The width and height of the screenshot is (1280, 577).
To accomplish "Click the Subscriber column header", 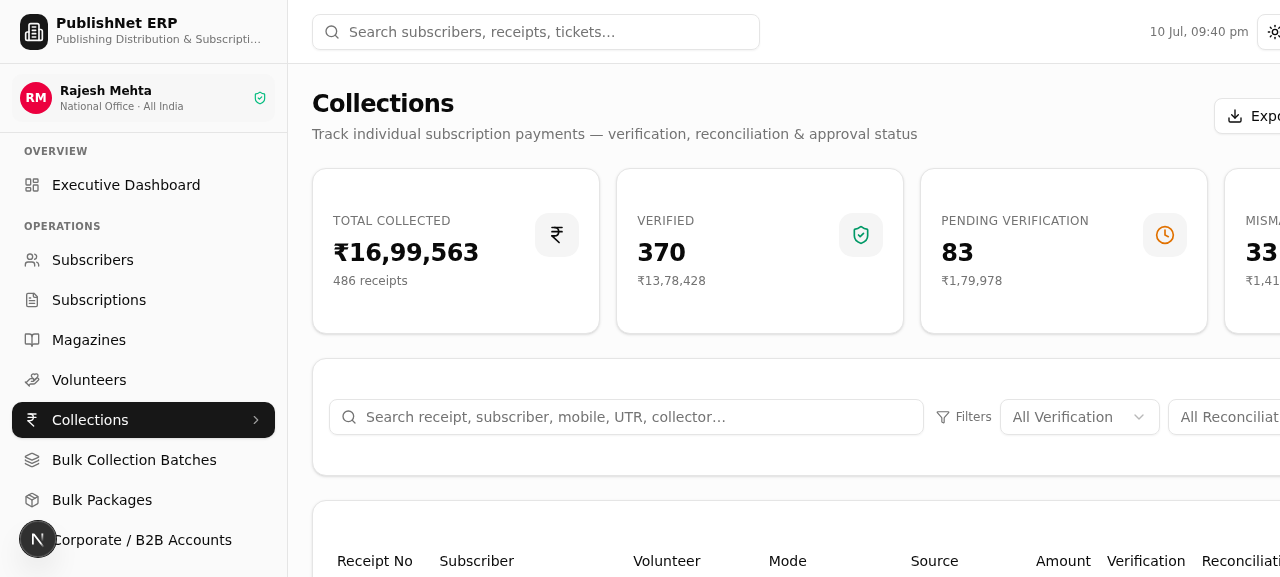I will pyautogui.click(x=477, y=561).
